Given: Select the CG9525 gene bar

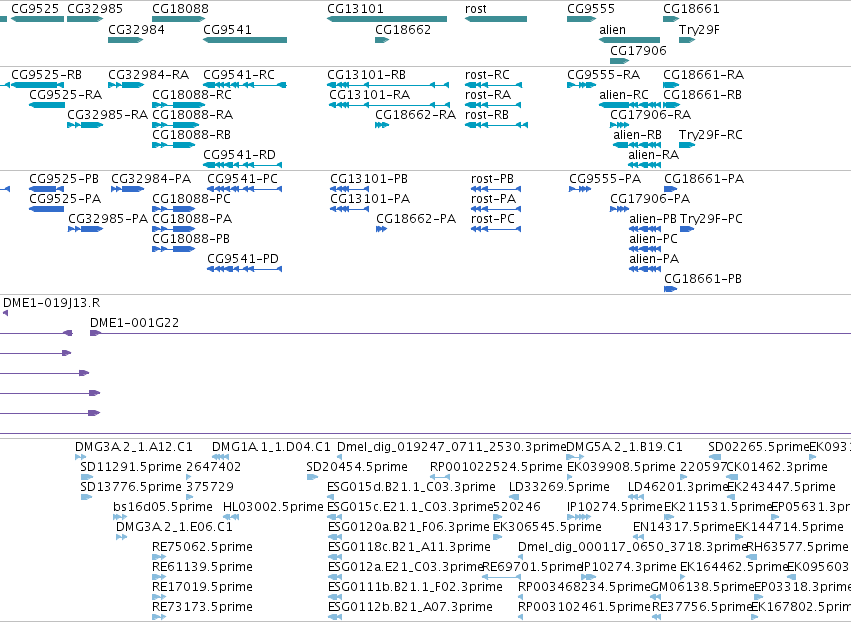Looking at the screenshot, I should pos(37,19).
